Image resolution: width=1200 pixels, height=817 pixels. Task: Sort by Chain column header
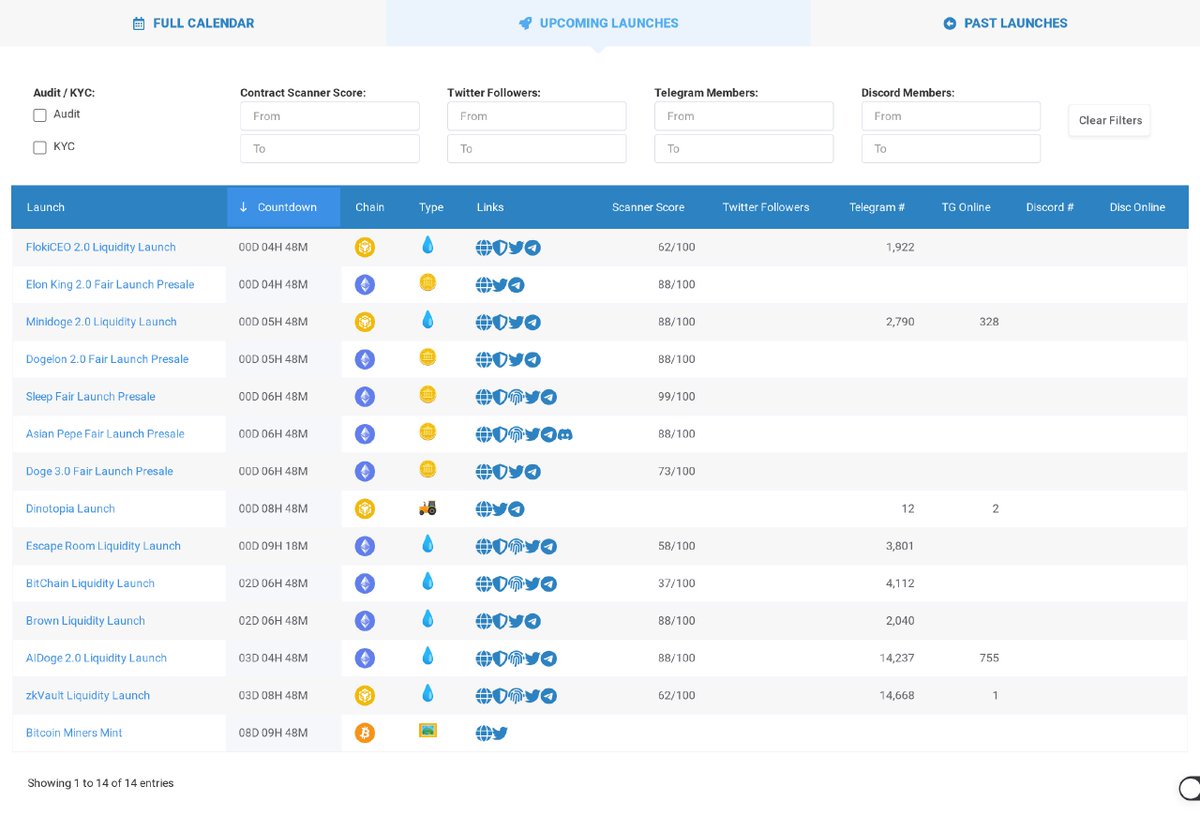click(x=370, y=207)
